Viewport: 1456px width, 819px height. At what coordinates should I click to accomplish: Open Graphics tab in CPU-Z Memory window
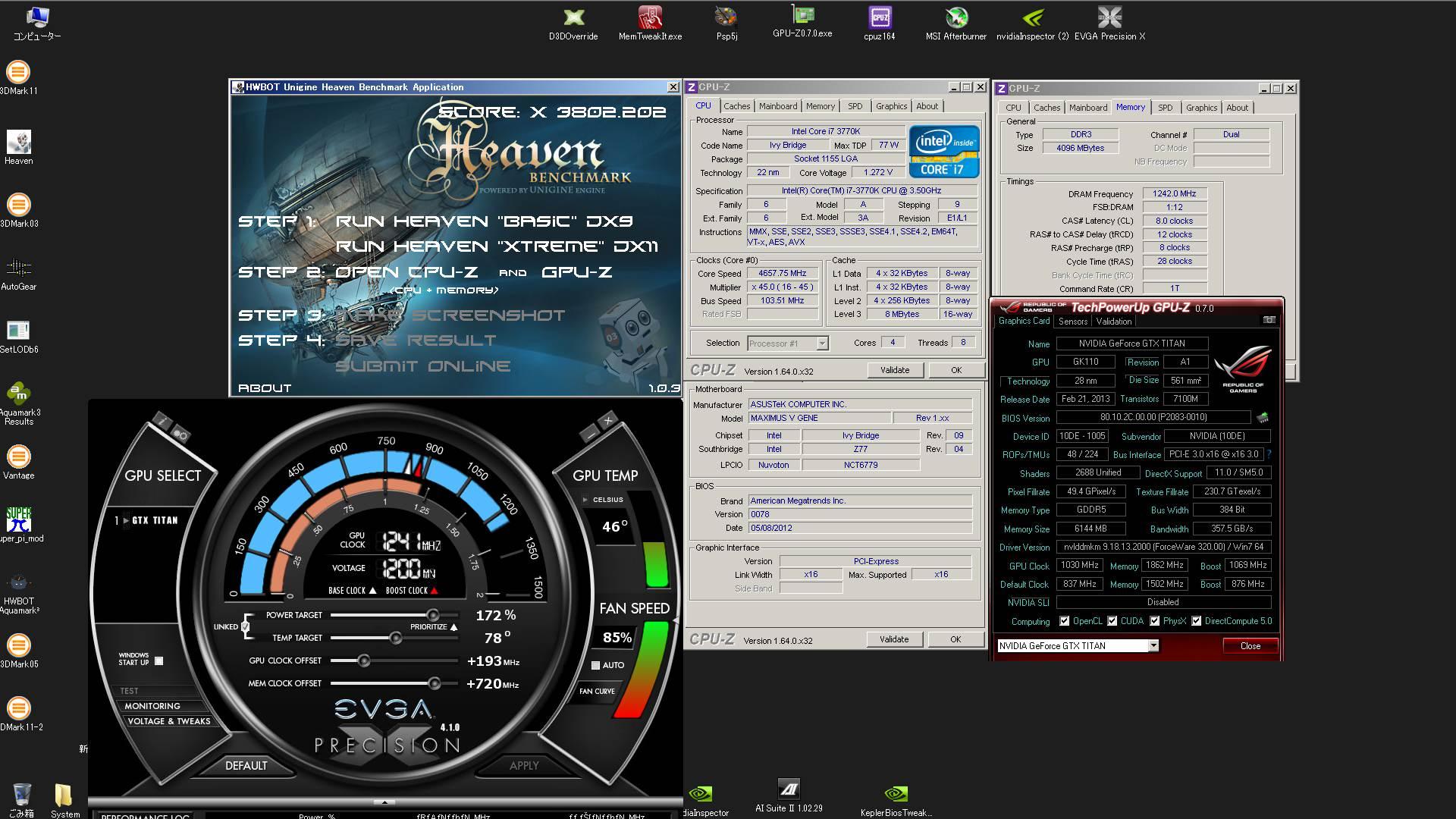point(1201,108)
